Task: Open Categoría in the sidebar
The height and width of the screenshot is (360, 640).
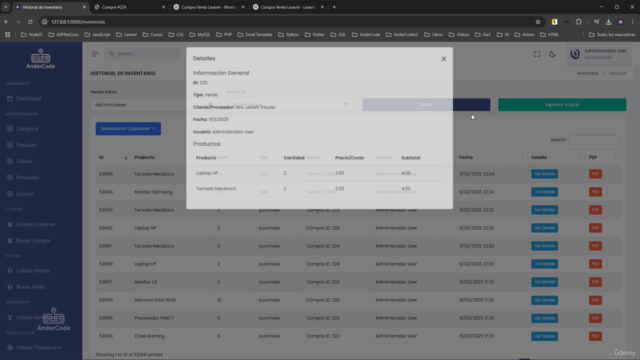Action: tap(27, 129)
